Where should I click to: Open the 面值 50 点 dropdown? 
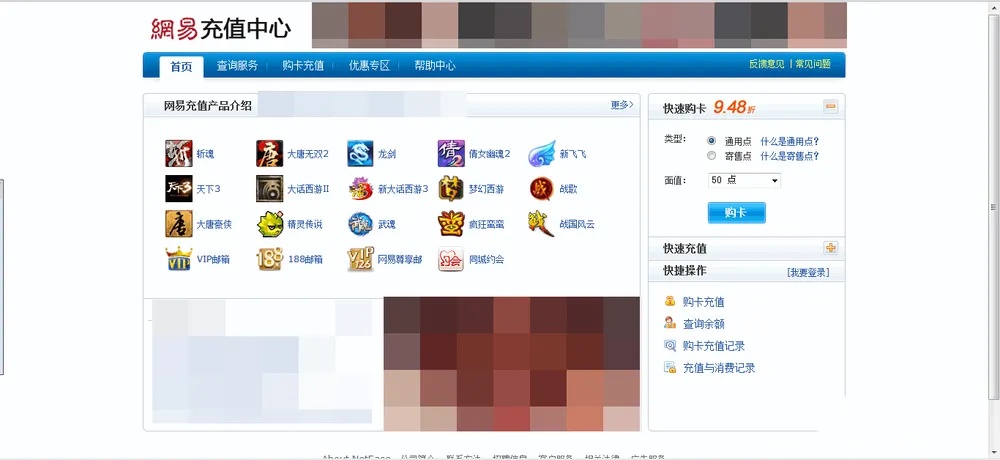pyautogui.click(x=744, y=181)
